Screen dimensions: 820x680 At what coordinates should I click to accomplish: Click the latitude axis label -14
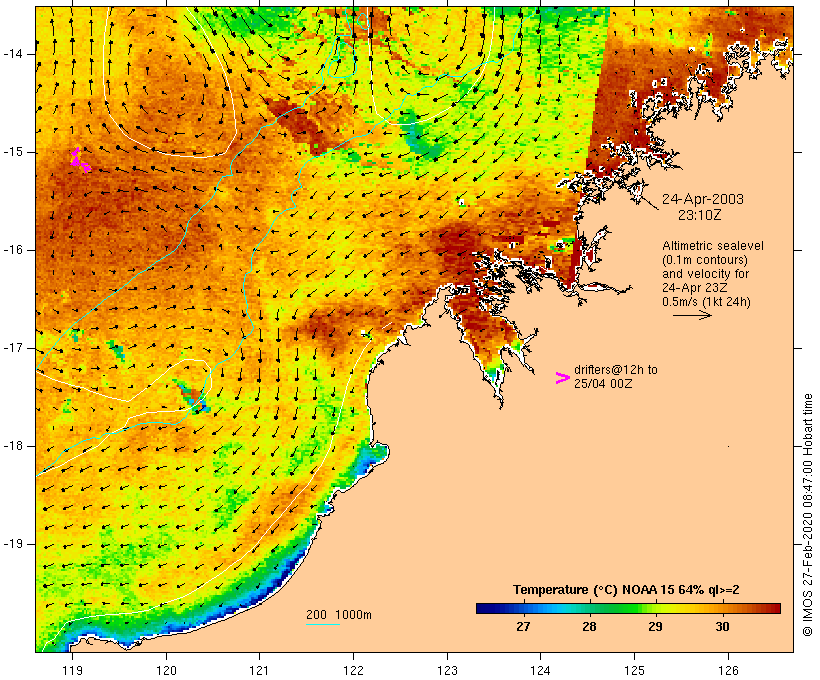tap(13, 54)
